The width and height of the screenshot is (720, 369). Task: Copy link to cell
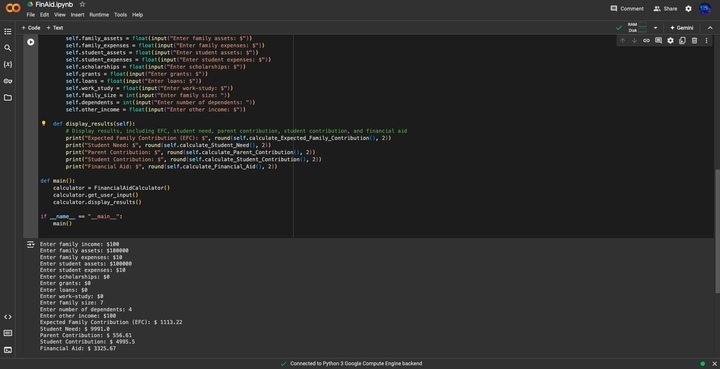coord(646,41)
